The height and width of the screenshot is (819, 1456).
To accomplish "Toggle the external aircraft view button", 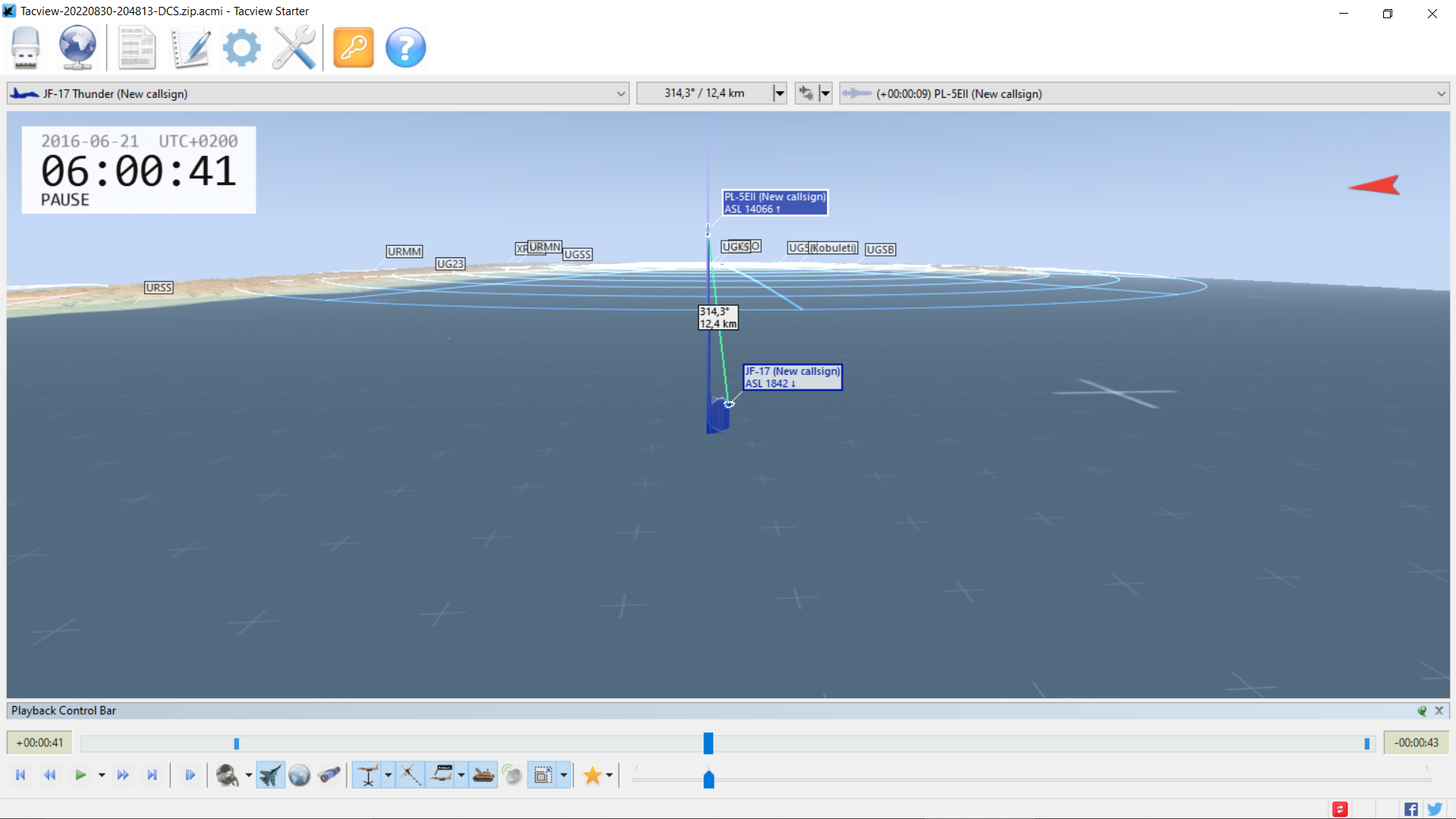I will tap(270, 775).
